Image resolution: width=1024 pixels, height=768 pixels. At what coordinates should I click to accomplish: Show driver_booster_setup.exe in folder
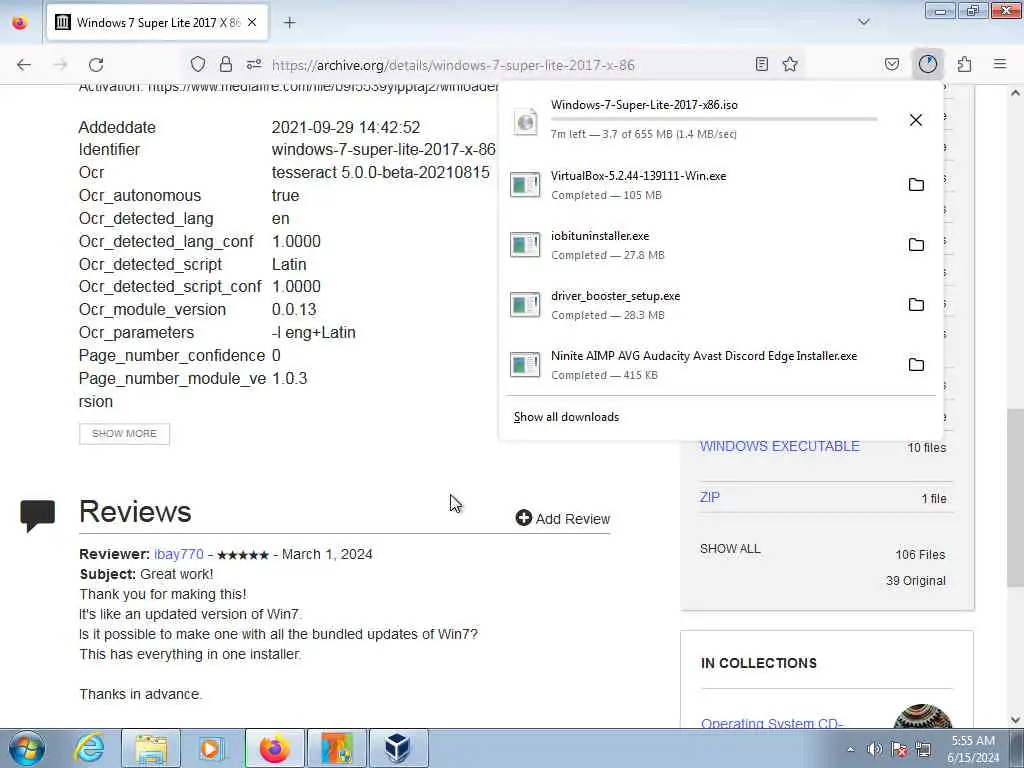coord(916,305)
